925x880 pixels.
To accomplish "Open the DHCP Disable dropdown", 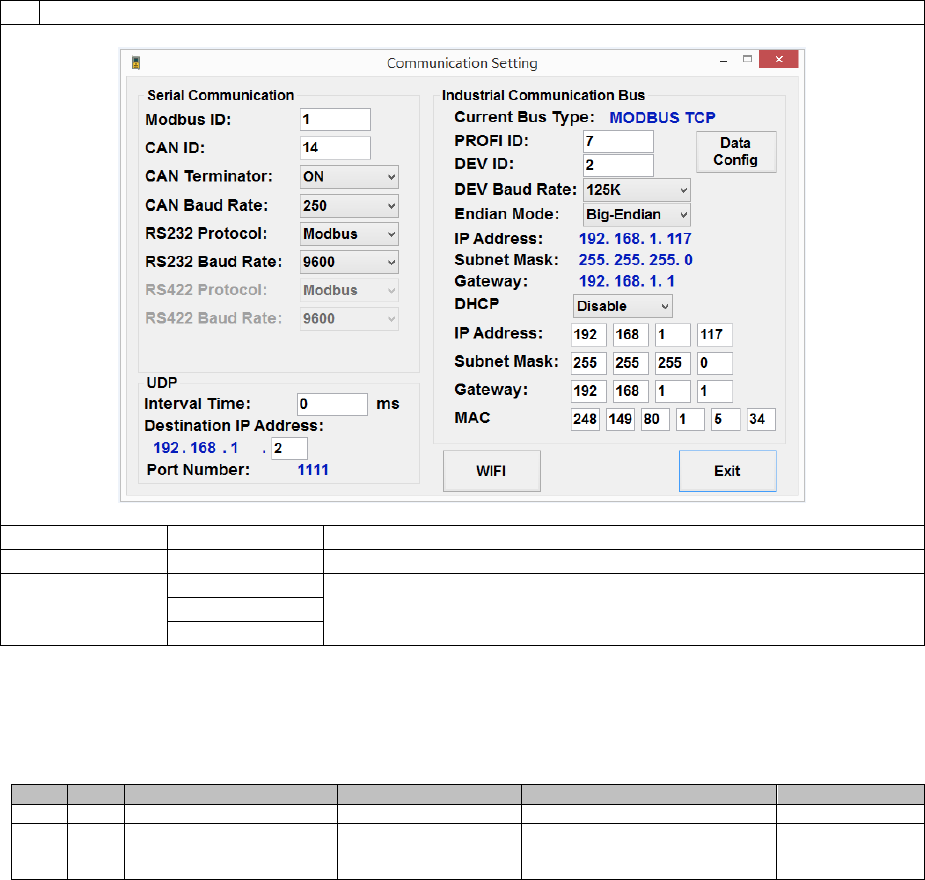I will point(622,306).
